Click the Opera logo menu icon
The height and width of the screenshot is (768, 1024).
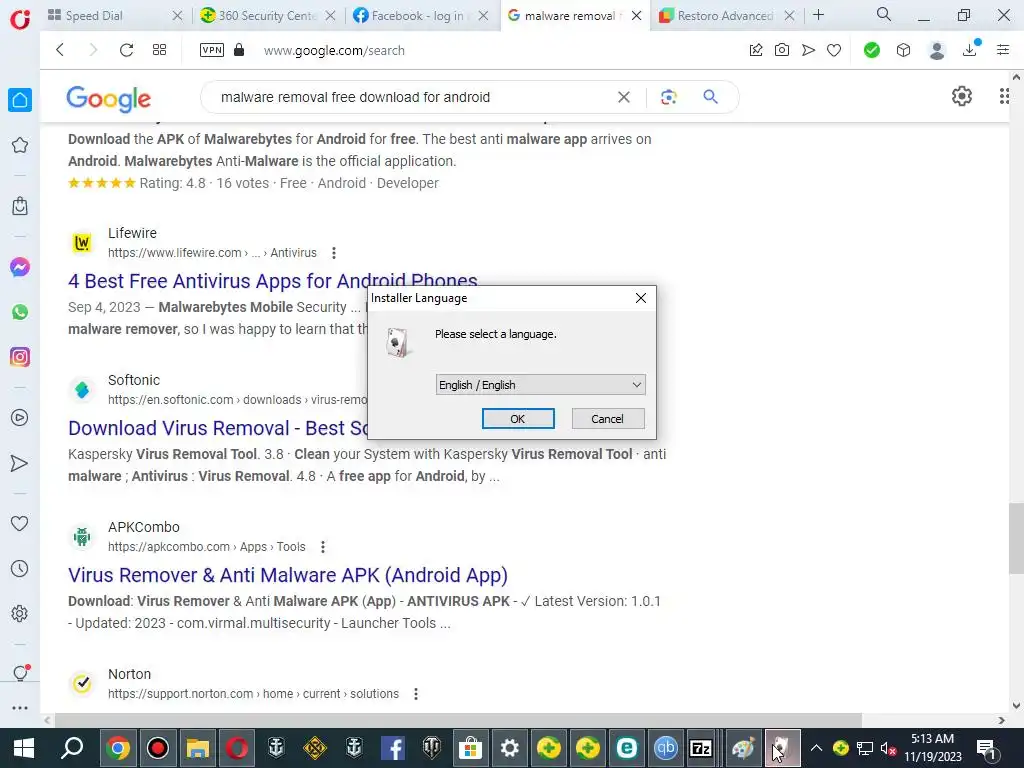pyautogui.click(x=20, y=18)
